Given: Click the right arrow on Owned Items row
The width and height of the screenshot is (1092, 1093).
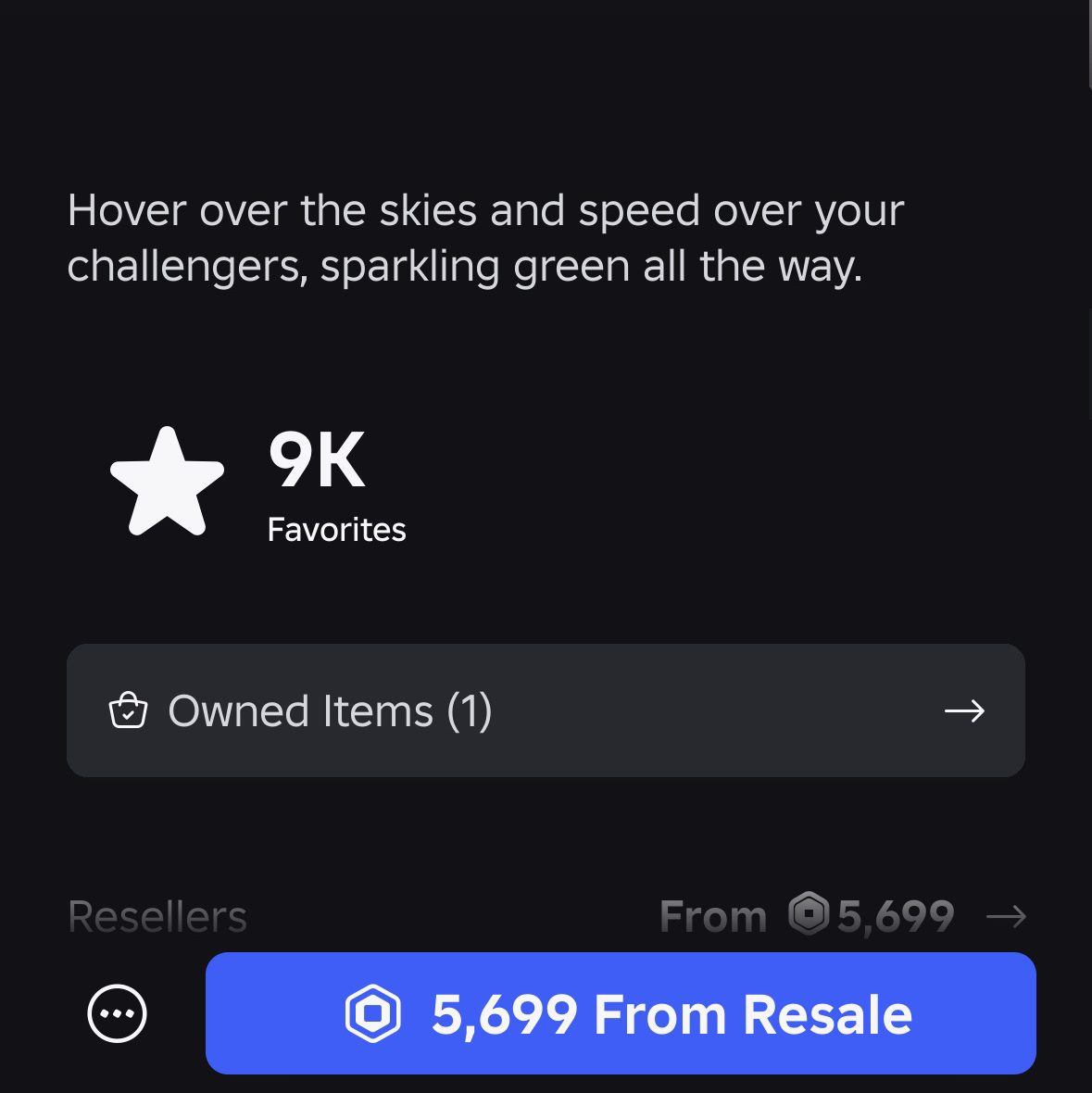Looking at the screenshot, I should coord(963,711).
